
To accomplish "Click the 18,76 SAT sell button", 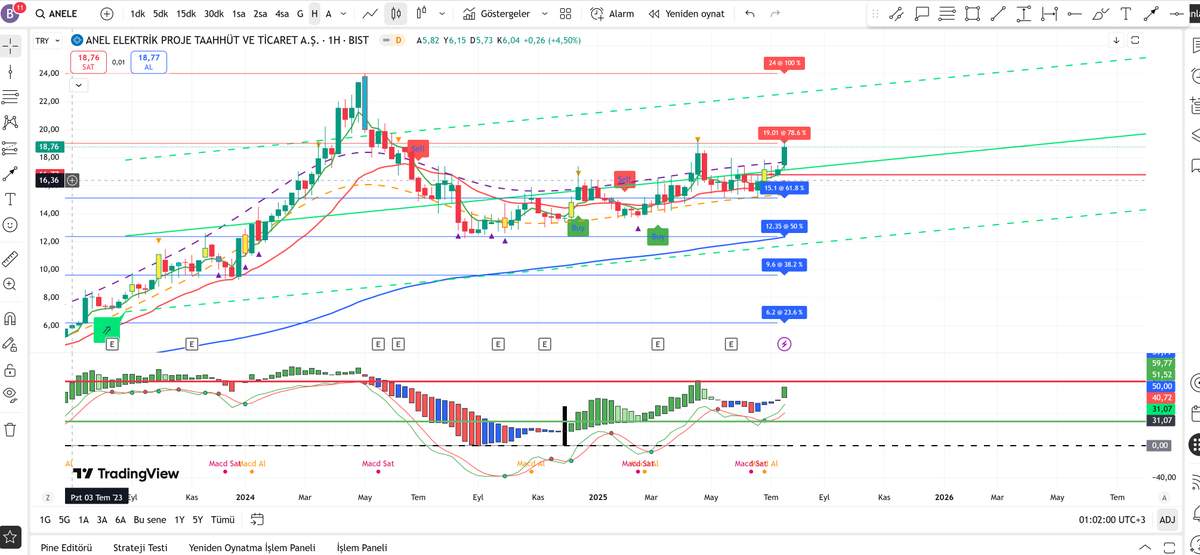I will coord(86,62).
